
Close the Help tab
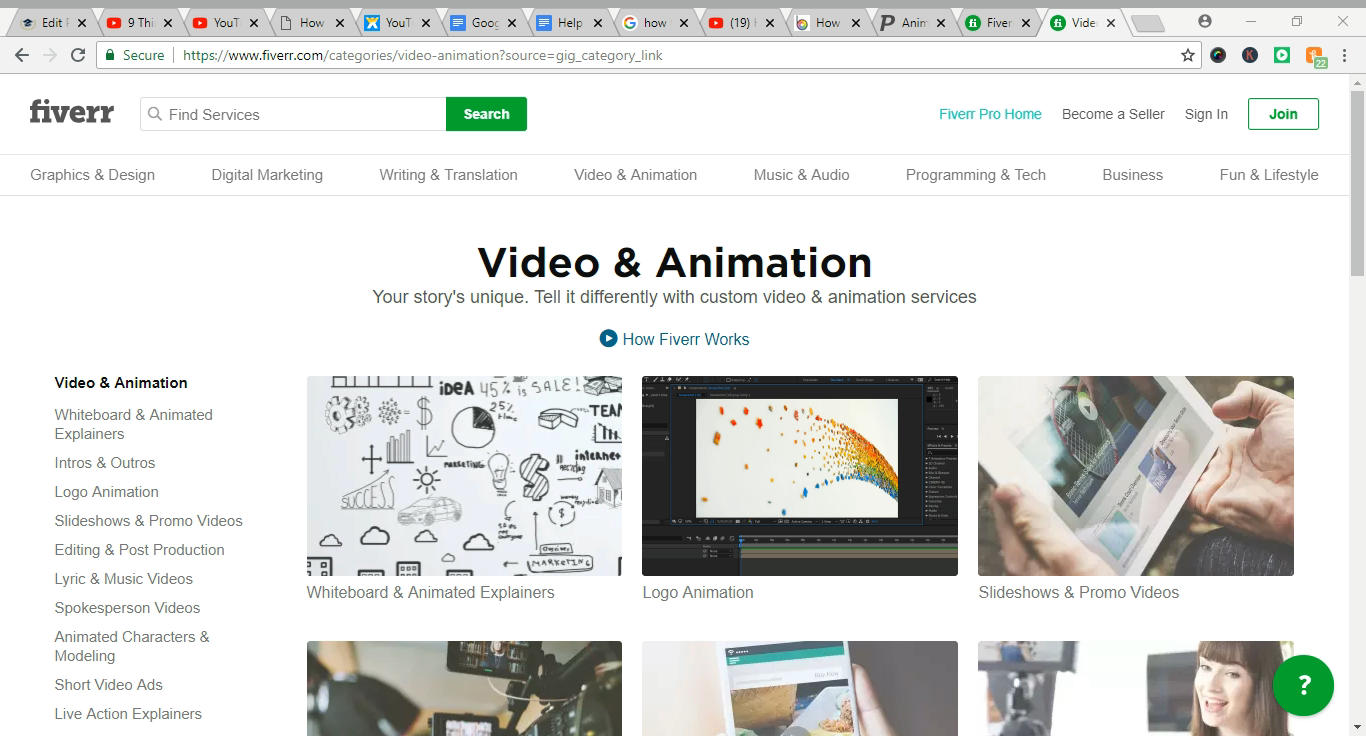(598, 22)
